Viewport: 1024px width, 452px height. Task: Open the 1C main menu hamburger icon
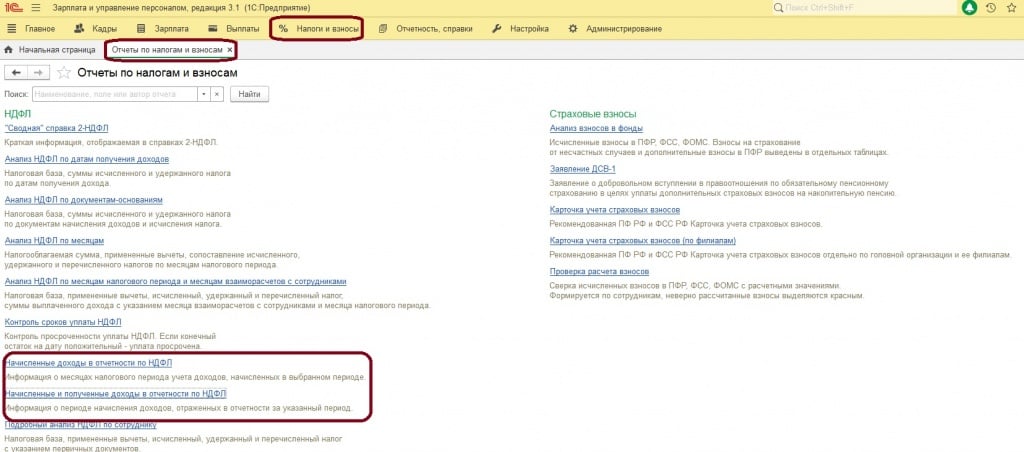[x=35, y=8]
